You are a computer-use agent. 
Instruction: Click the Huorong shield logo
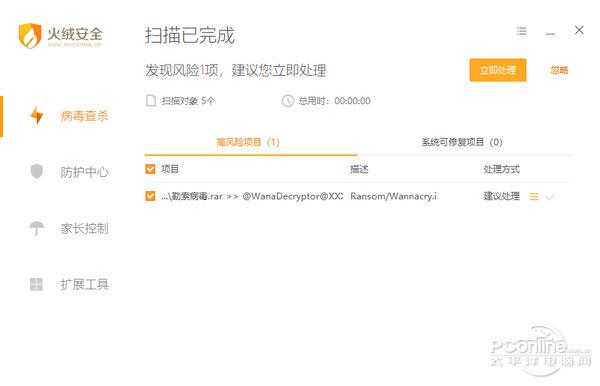pos(30,36)
